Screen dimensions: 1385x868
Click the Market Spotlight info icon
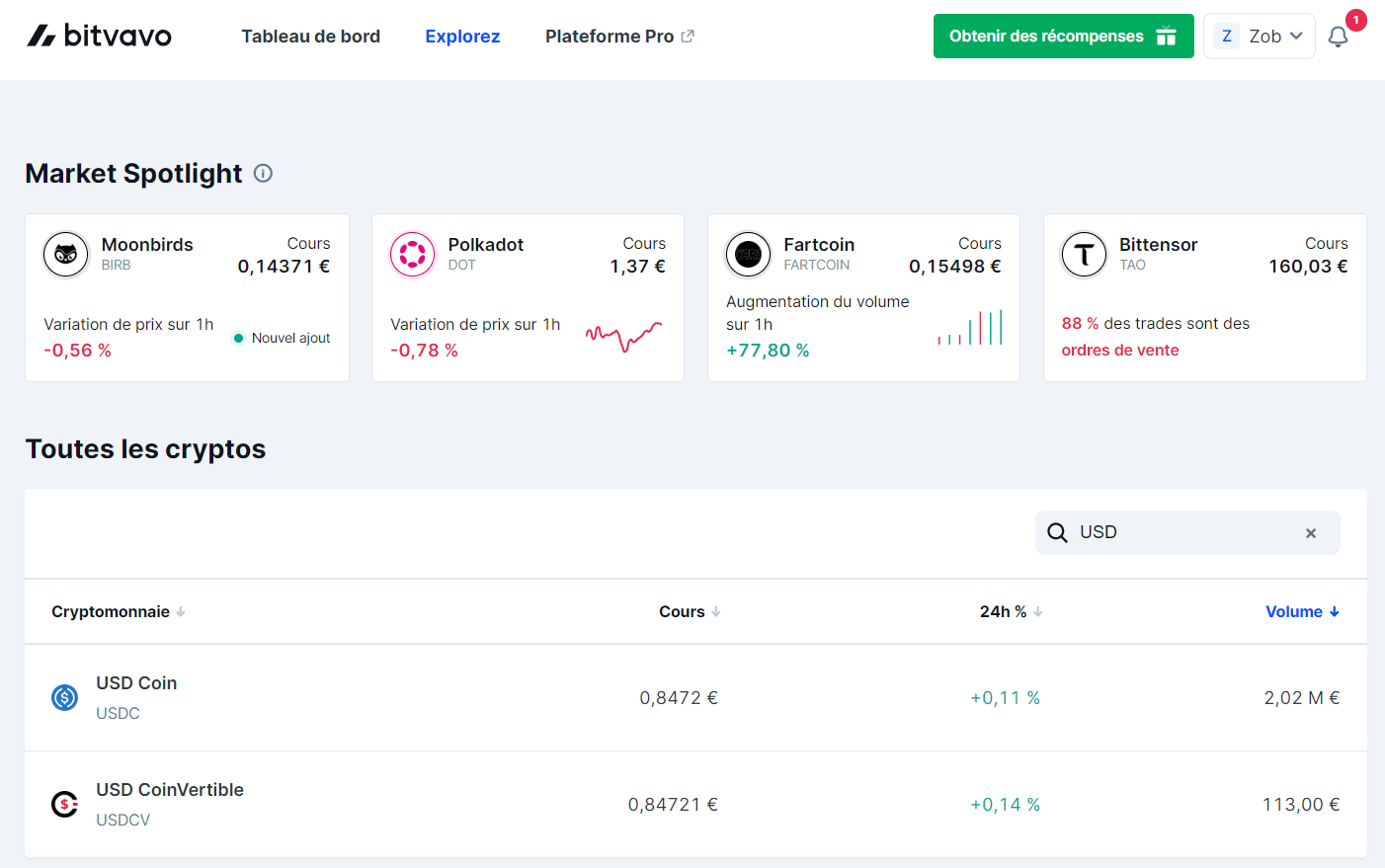click(x=262, y=173)
